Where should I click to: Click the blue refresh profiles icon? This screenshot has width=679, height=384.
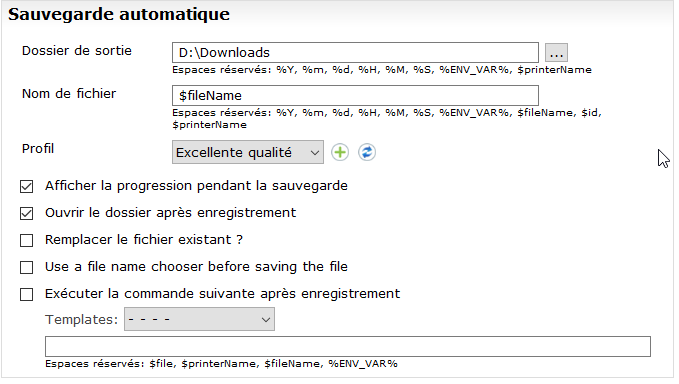(x=367, y=152)
